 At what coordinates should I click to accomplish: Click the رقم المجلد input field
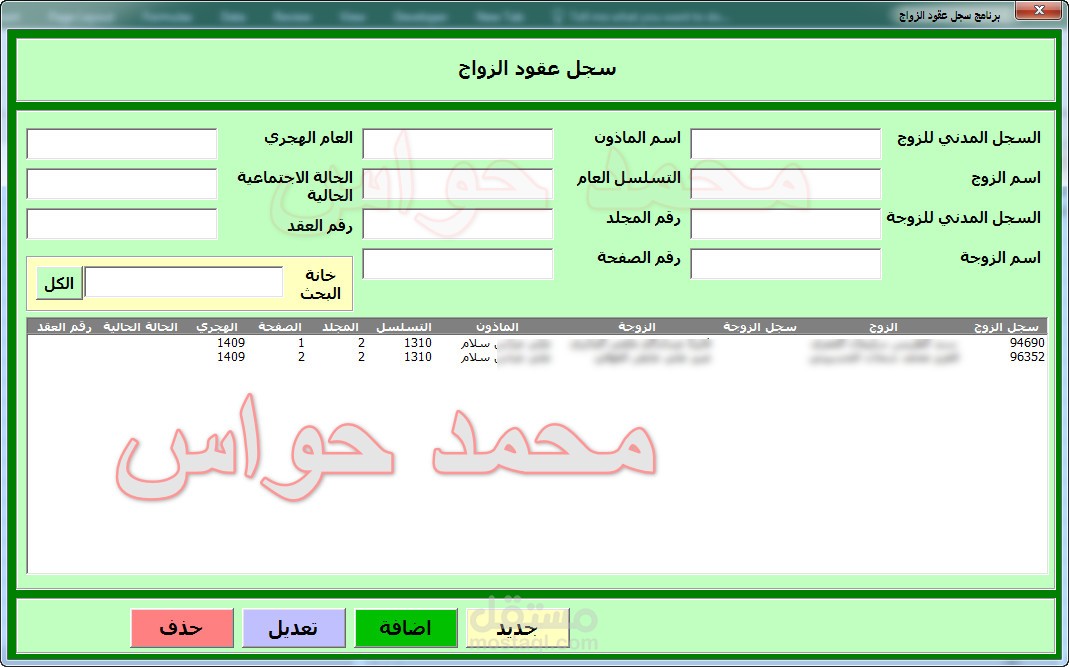[457, 224]
